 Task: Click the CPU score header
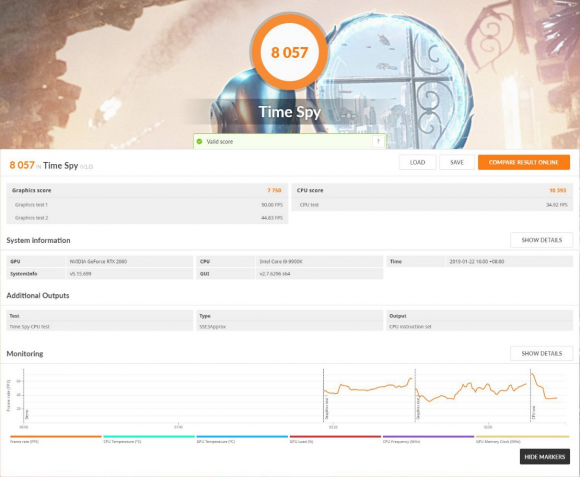coord(310,190)
